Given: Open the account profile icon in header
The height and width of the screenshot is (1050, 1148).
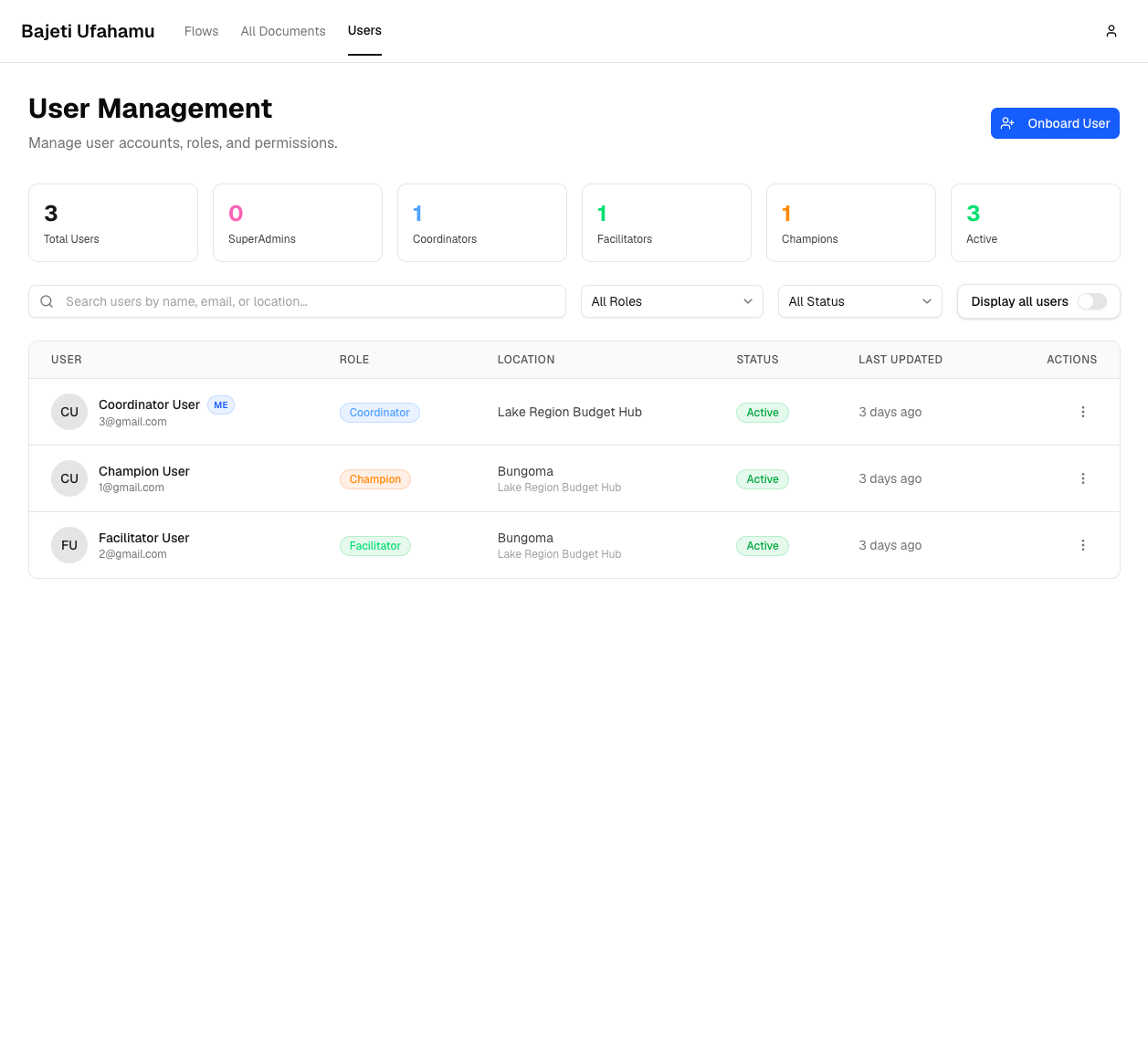Looking at the screenshot, I should [x=1111, y=31].
